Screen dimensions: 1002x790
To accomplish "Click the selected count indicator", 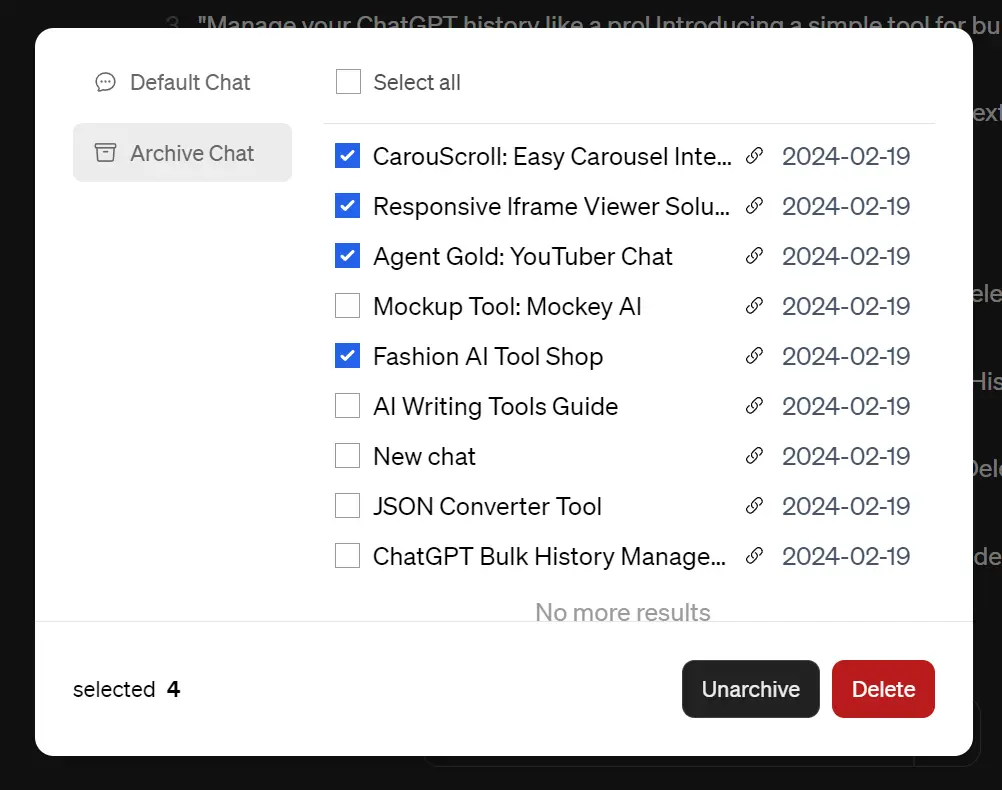I will point(126,689).
